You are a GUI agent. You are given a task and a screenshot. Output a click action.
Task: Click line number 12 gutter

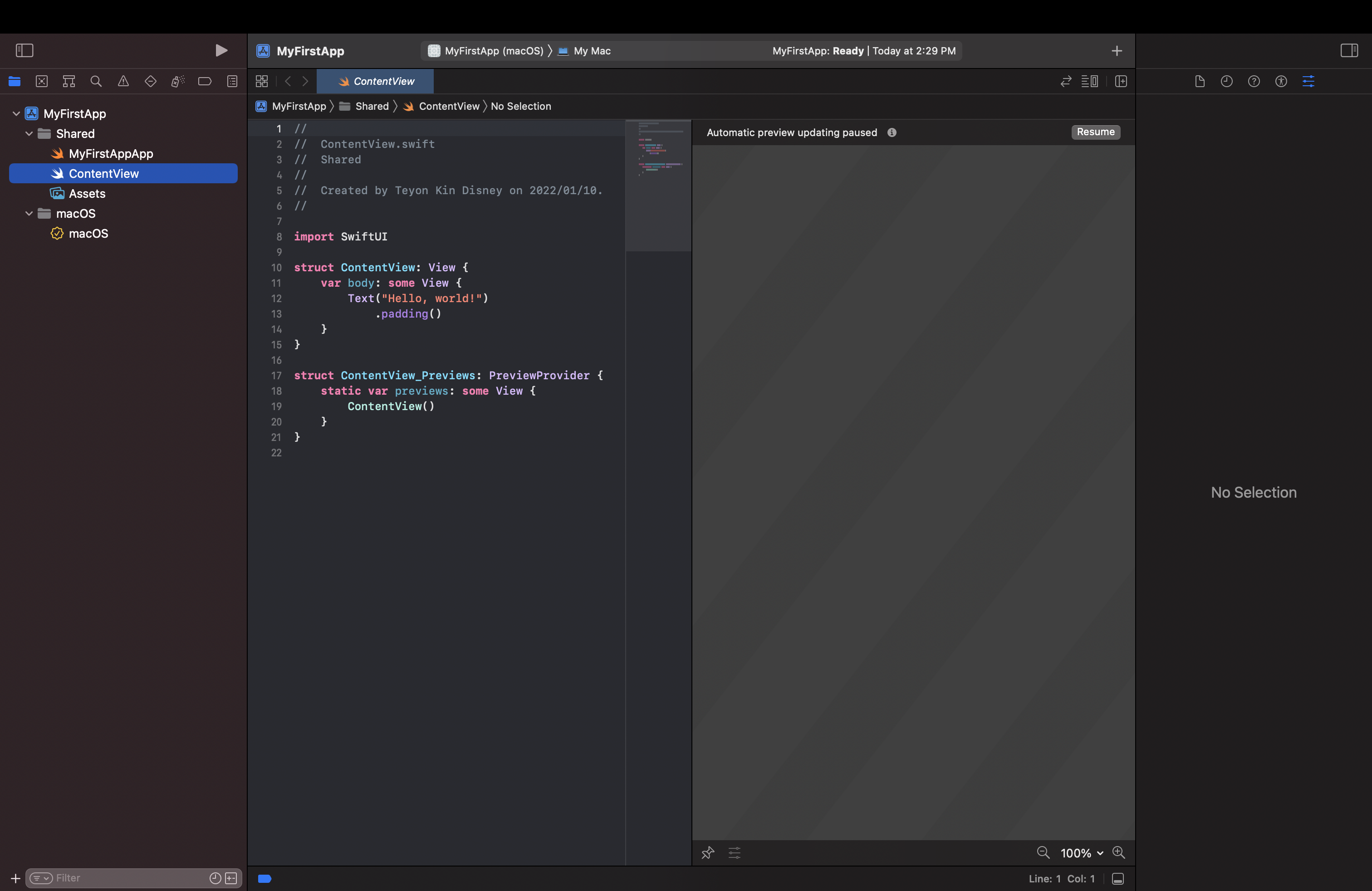[x=277, y=299]
